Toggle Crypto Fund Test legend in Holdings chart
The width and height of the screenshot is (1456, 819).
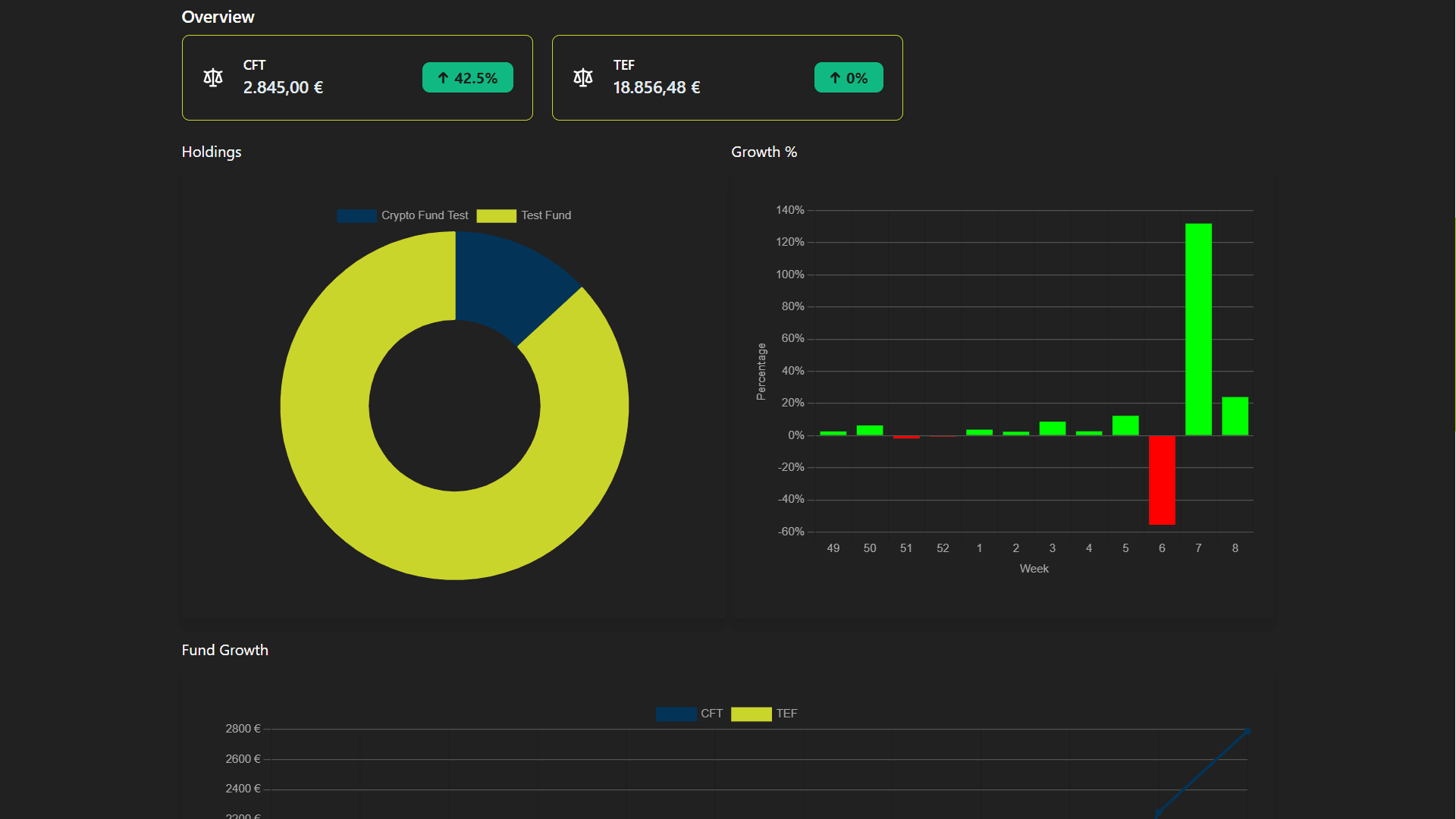click(425, 215)
